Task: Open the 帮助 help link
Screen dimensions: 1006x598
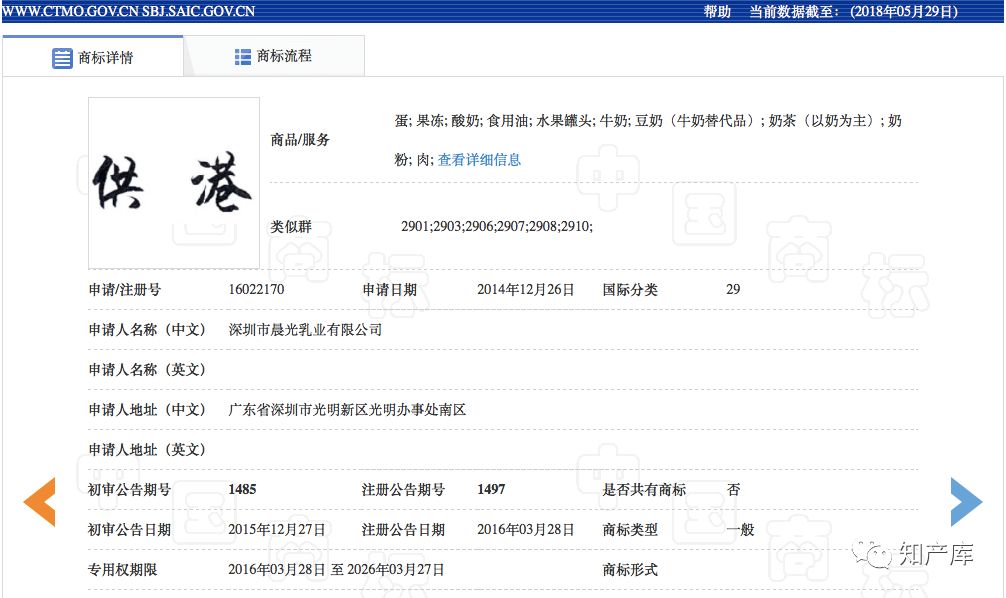Action: point(717,12)
